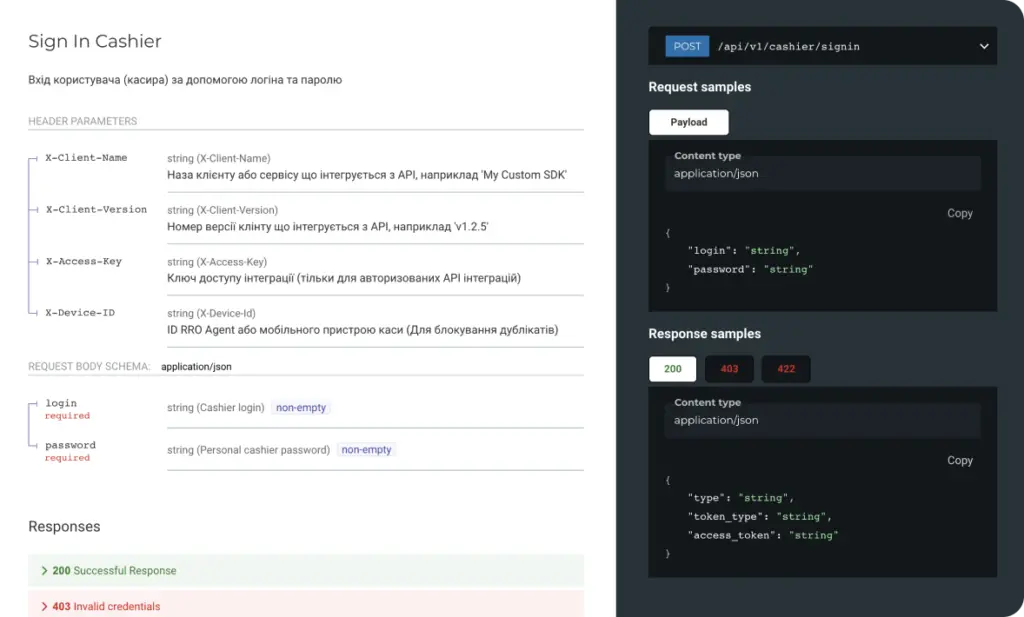
Task: Open the endpoint selector dropdown
Action: click(x=981, y=46)
